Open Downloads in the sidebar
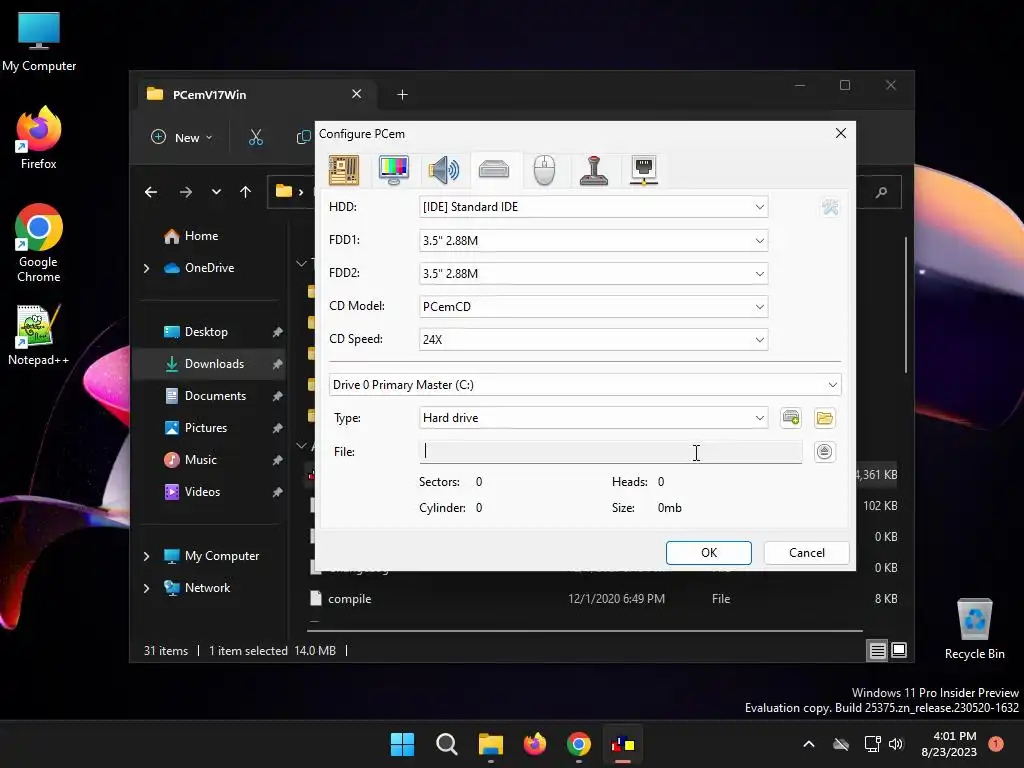Image resolution: width=1024 pixels, height=768 pixels. coord(214,364)
